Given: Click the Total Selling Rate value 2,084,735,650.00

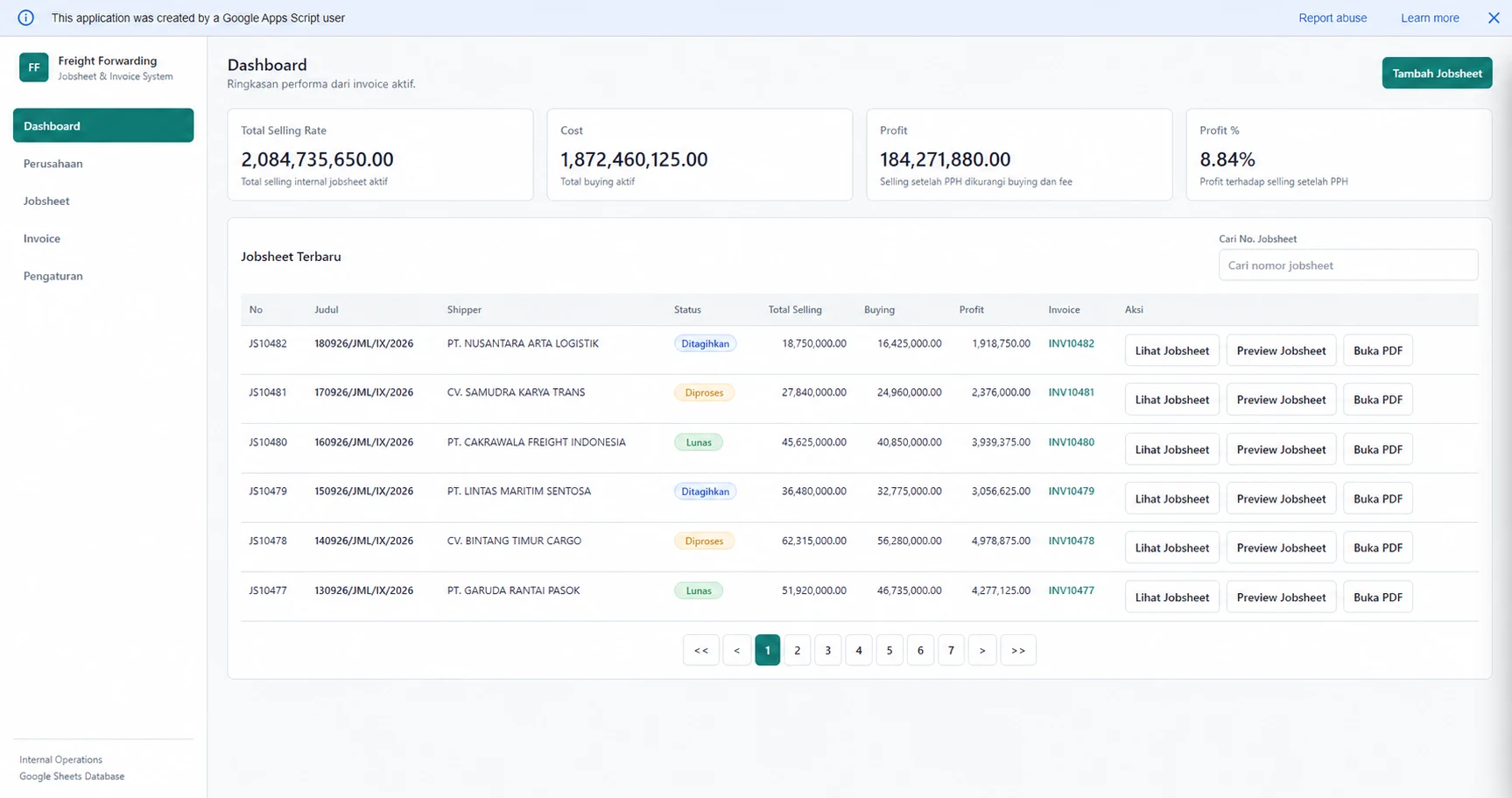Looking at the screenshot, I should 317,159.
